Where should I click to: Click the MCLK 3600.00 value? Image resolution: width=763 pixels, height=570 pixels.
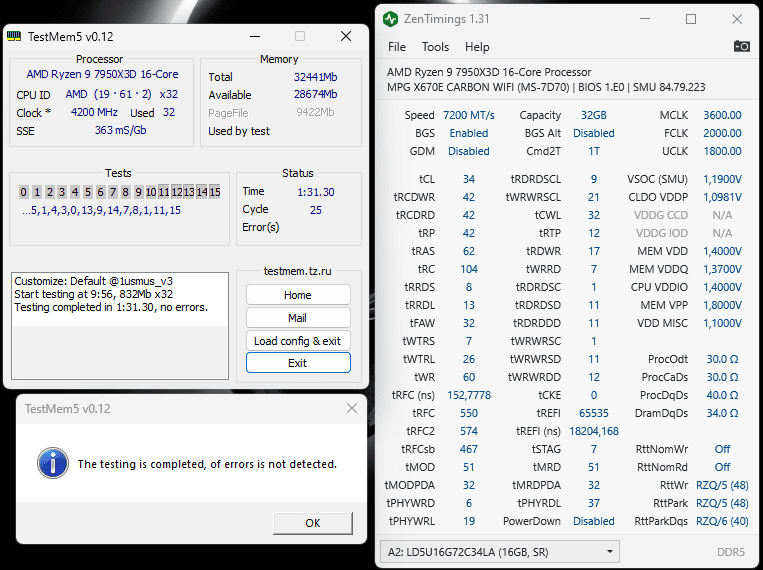point(722,115)
